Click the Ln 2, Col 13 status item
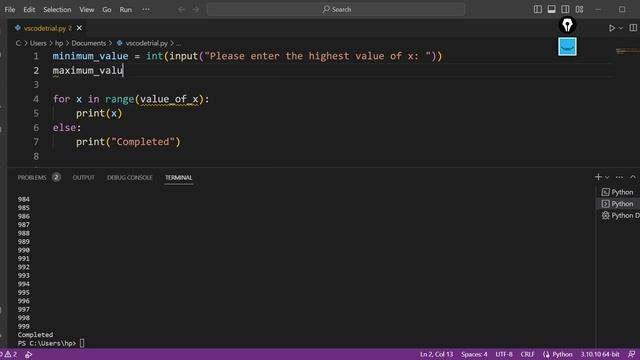The width and height of the screenshot is (640, 360). pyautogui.click(x=436, y=354)
